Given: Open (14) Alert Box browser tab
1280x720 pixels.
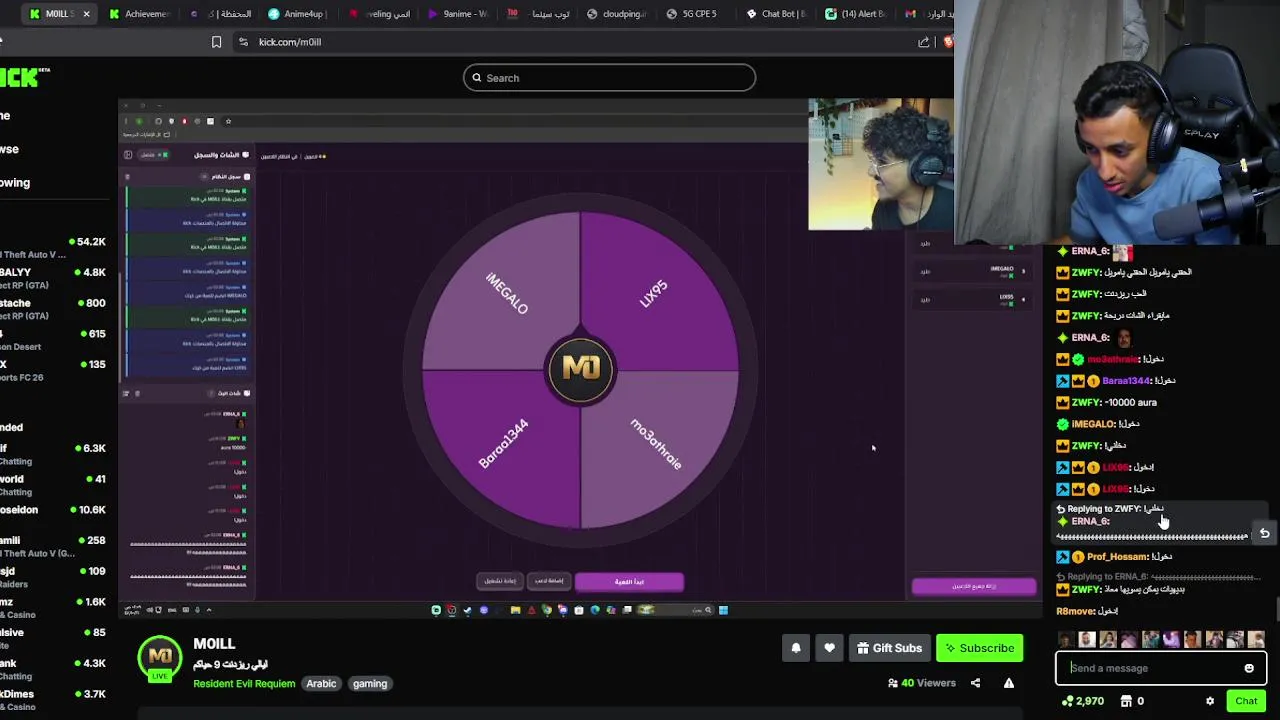Looking at the screenshot, I should [856, 14].
